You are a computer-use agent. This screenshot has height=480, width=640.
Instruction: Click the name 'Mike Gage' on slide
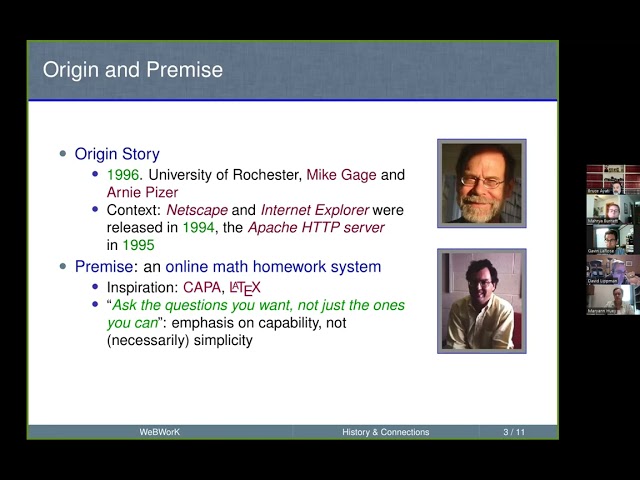pyautogui.click(x=341, y=175)
